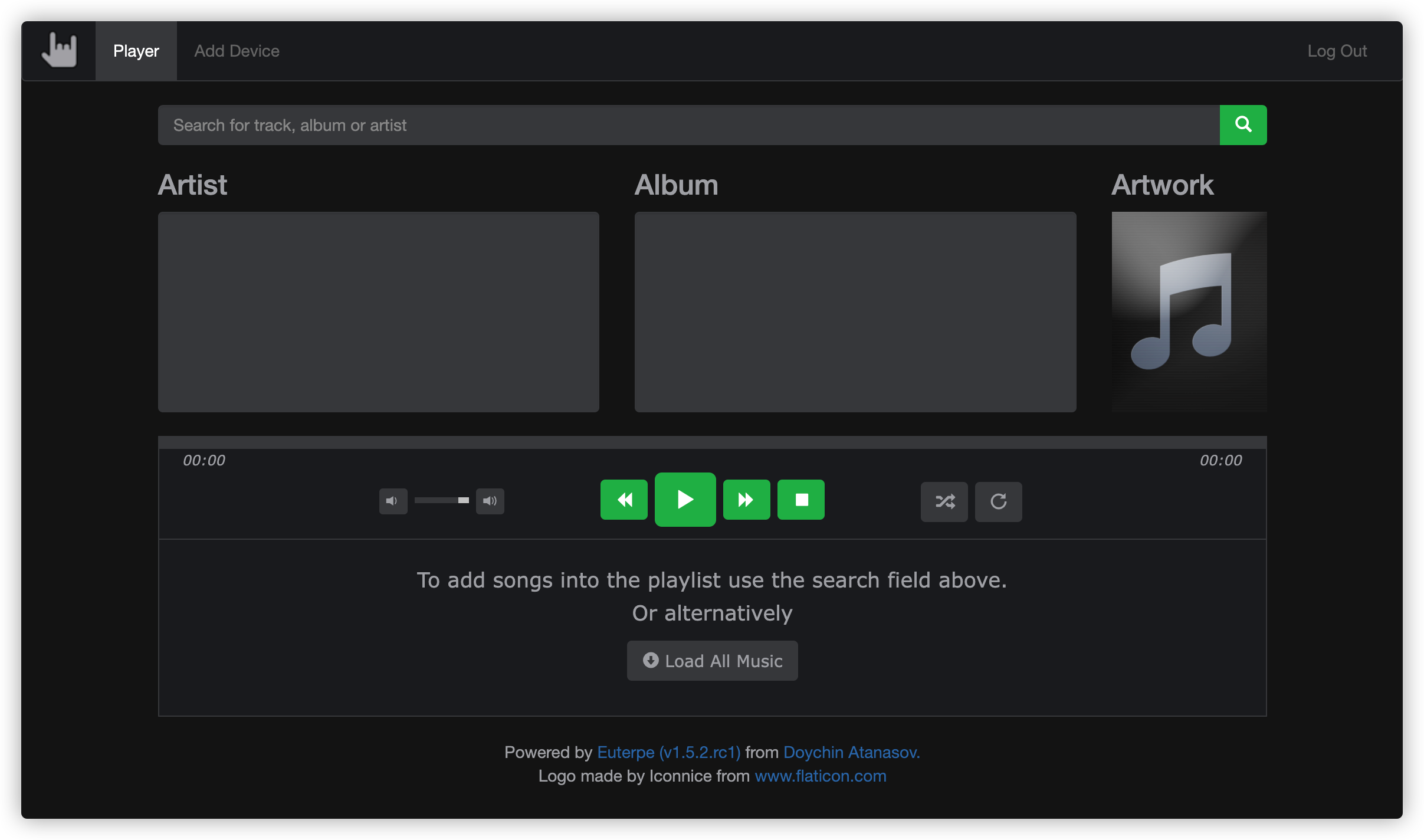The image size is (1424, 840).
Task: Open the Player tab
Action: pyautogui.click(x=136, y=51)
